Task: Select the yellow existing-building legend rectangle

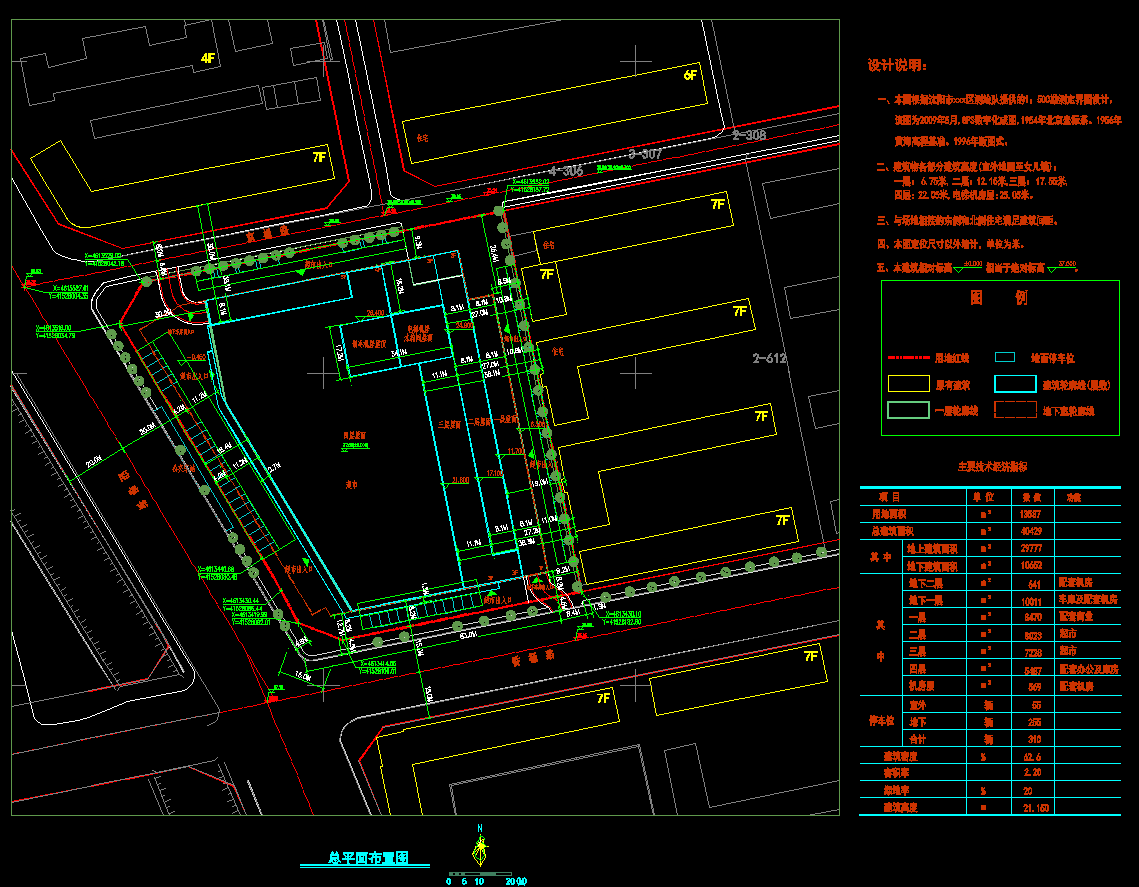Action: (x=908, y=383)
